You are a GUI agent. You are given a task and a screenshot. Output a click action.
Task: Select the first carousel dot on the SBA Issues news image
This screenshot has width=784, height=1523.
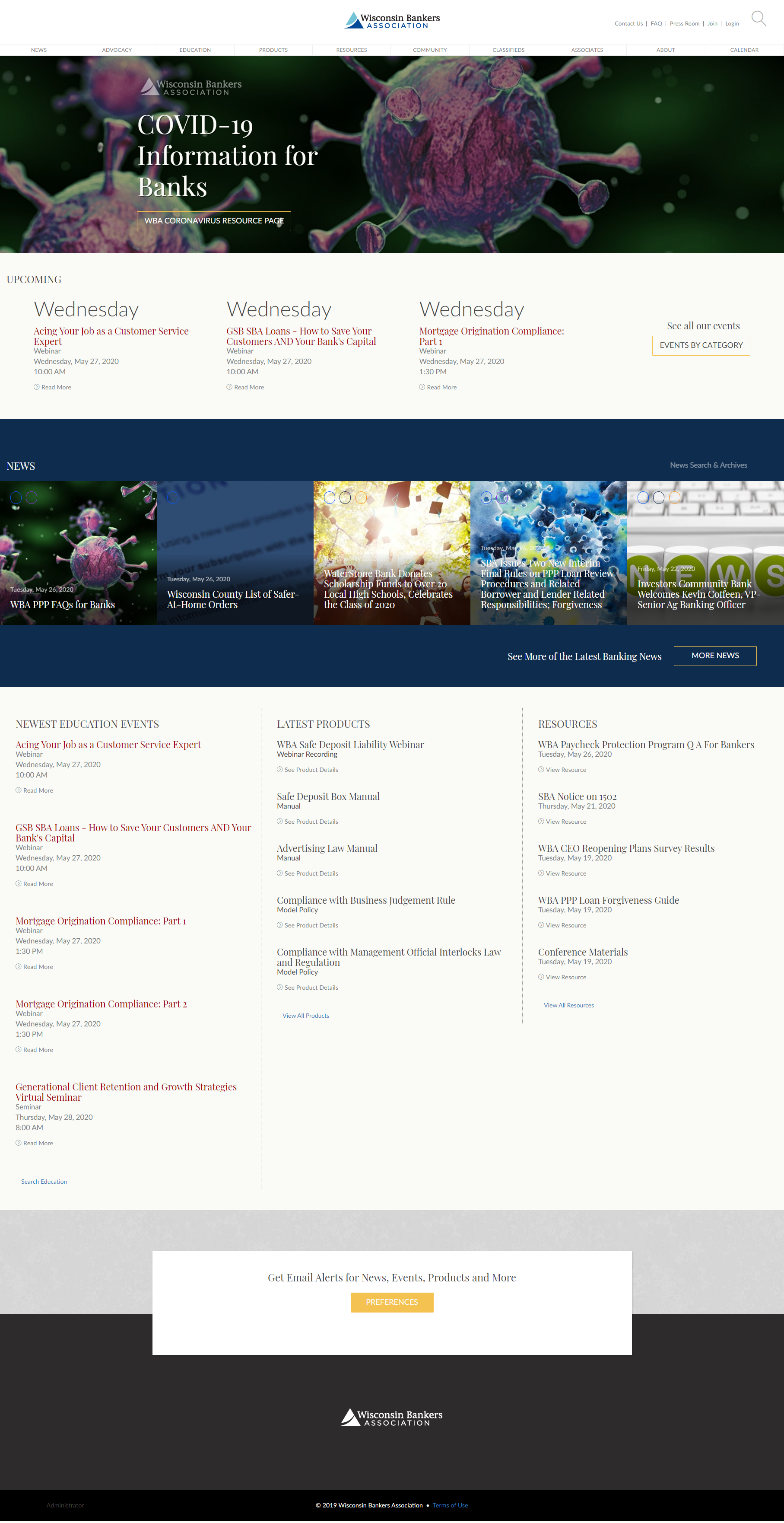tap(487, 498)
